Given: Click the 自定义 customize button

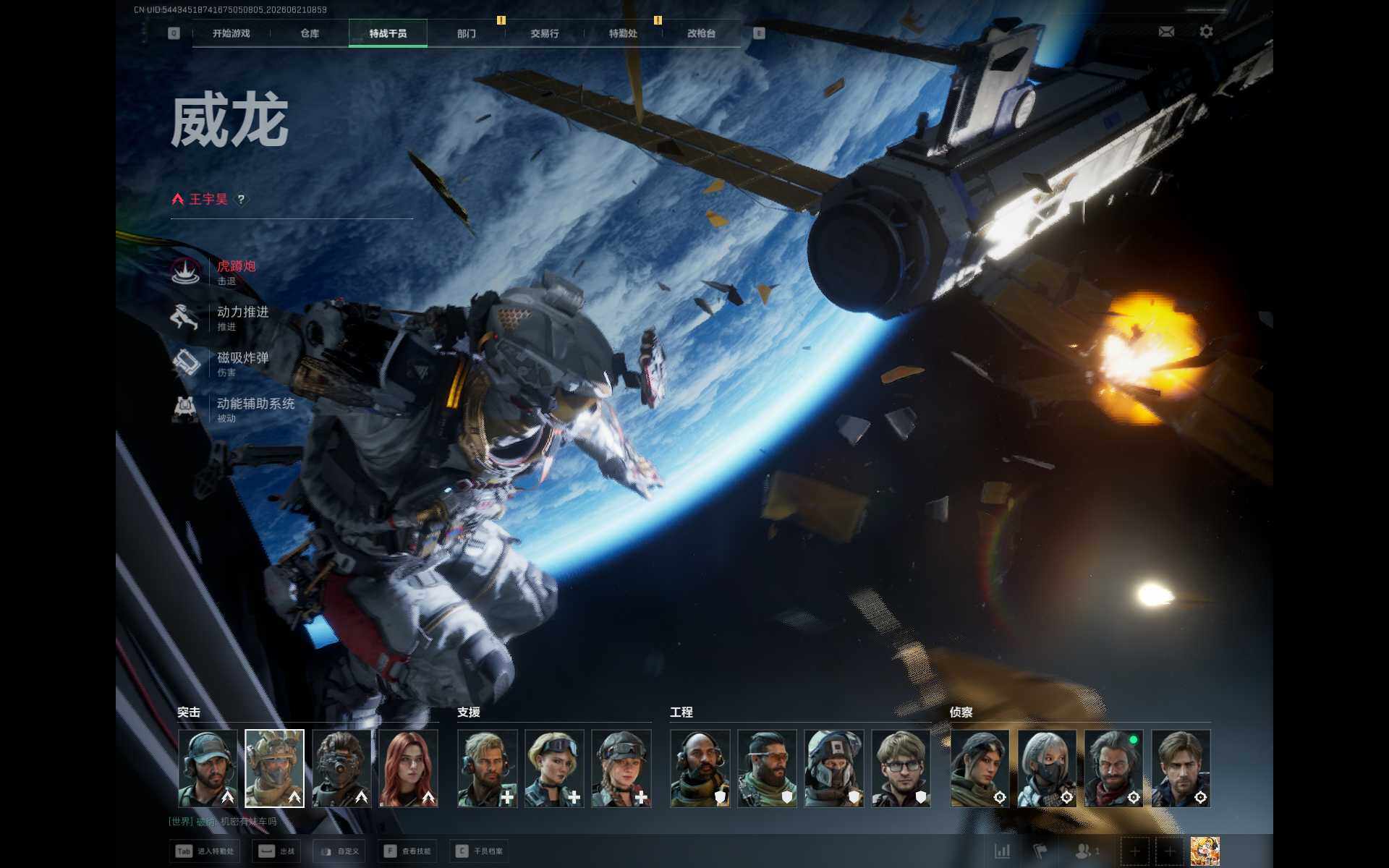Looking at the screenshot, I should pyautogui.click(x=339, y=851).
